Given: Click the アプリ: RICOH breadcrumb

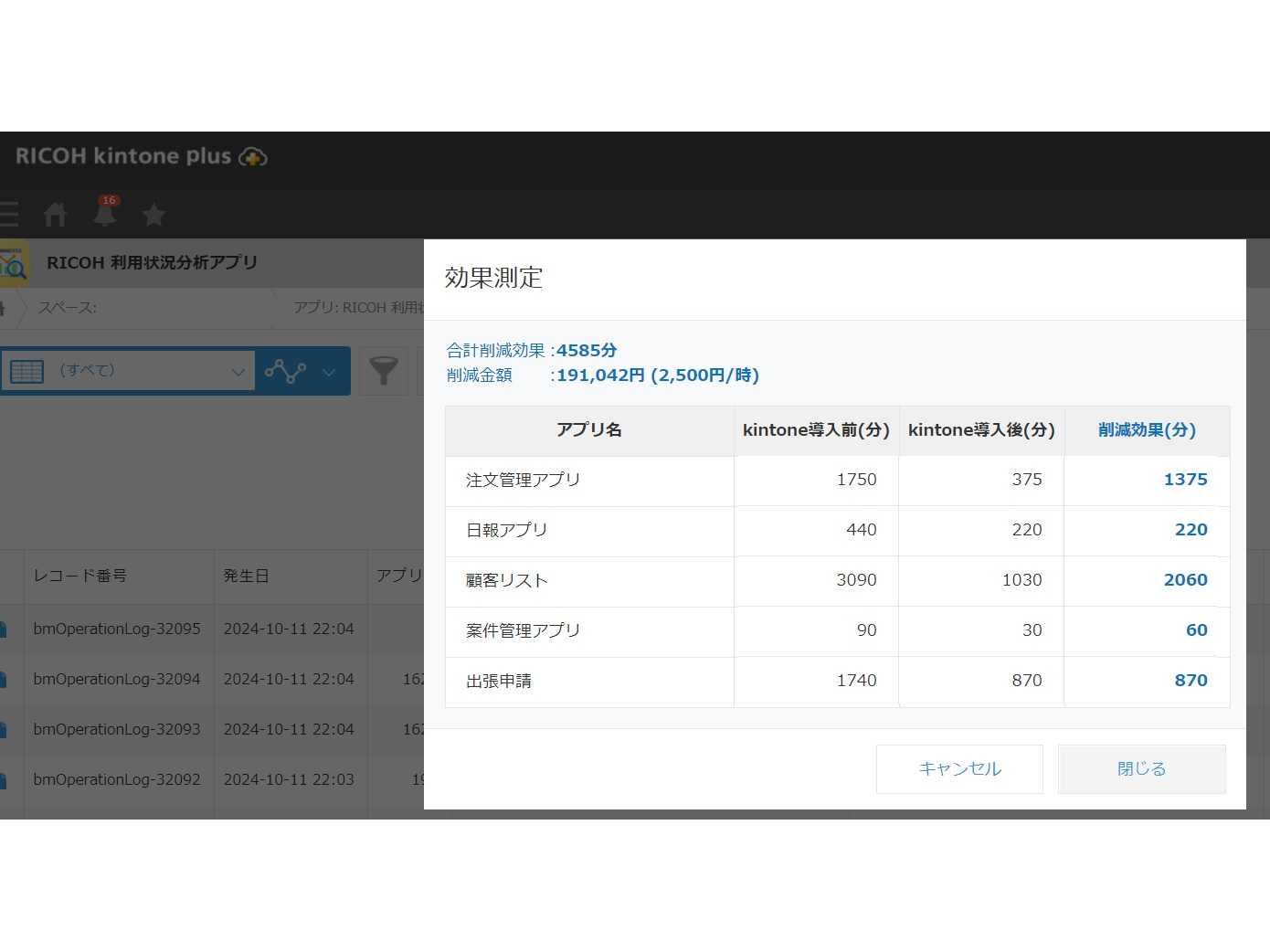Looking at the screenshot, I should 358,308.
